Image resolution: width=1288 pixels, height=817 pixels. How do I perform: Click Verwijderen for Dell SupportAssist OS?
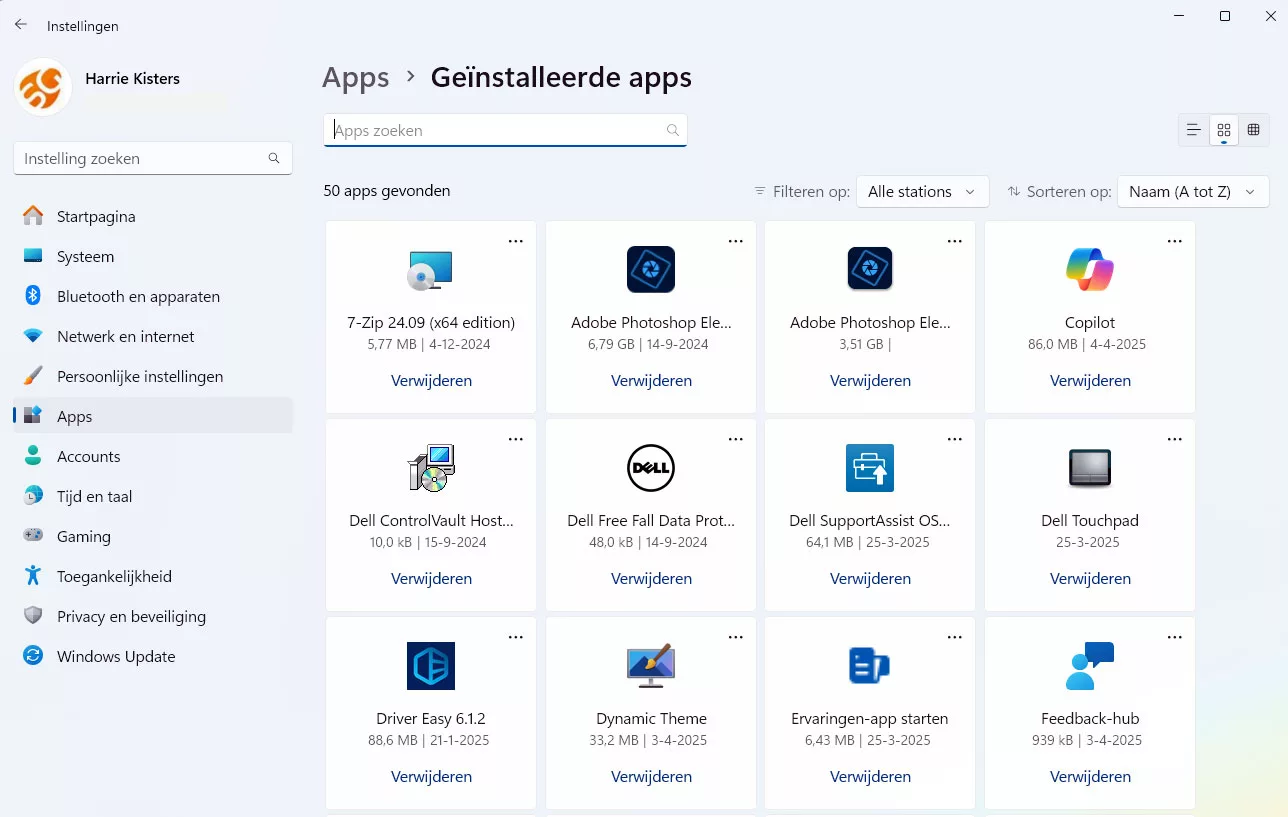tap(870, 578)
